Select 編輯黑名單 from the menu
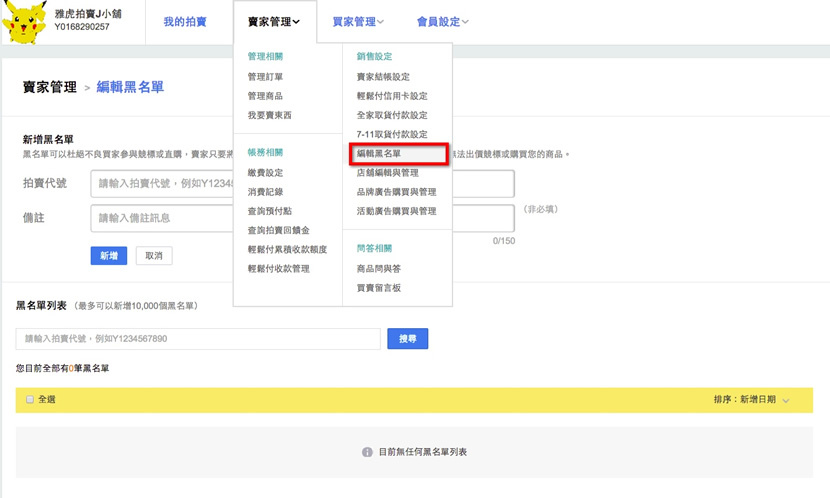 (x=379, y=154)
